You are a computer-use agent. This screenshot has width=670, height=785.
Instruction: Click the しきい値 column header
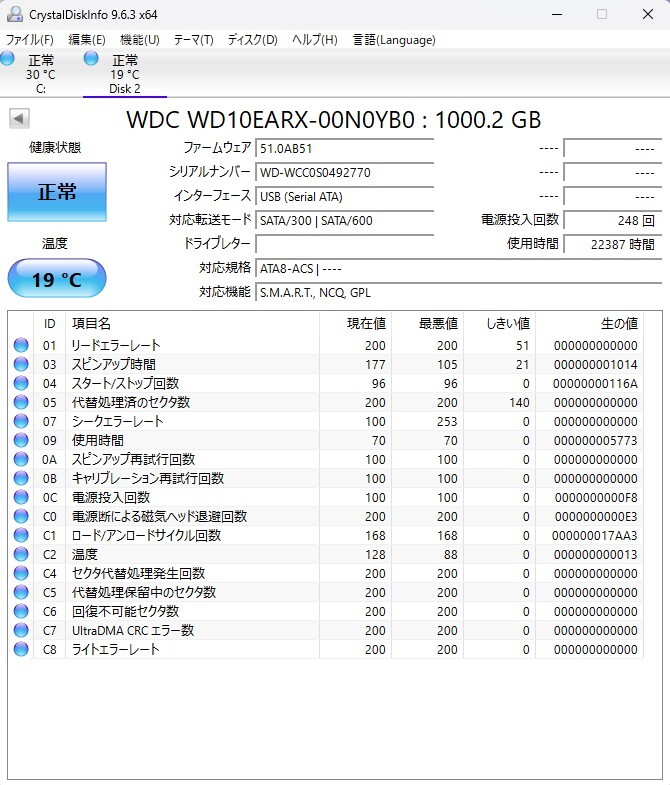click(x=500, y=323)
